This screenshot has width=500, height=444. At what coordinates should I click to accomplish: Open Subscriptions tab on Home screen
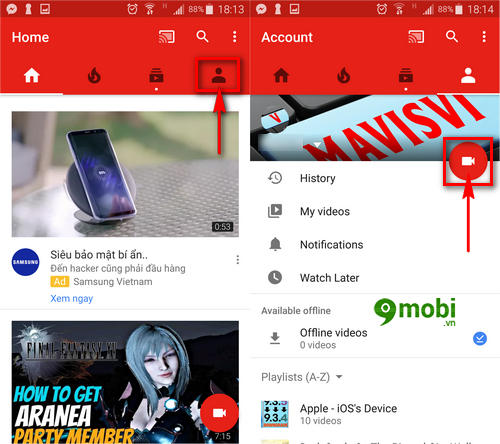point(156,76)
